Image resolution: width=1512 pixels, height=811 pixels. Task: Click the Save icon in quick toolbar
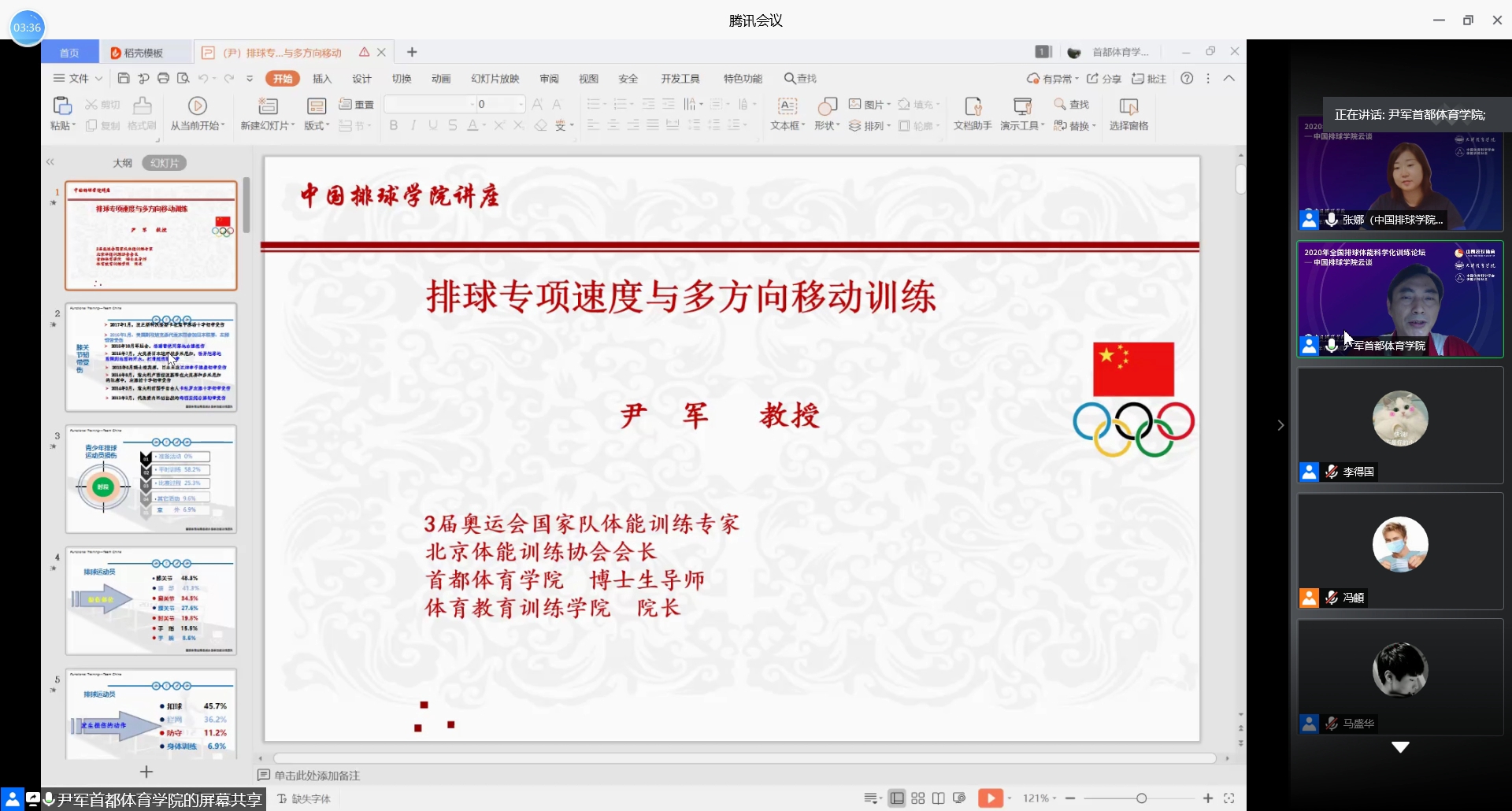(x=124, y=78)
